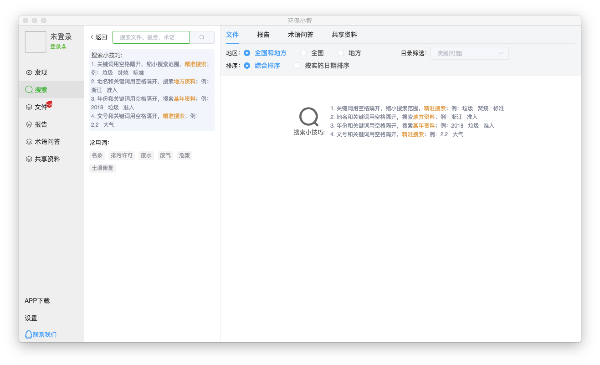600x365 pixels.
Task: Open 共享资料 in the left sidebar
Action: click(x=42, y=159)
